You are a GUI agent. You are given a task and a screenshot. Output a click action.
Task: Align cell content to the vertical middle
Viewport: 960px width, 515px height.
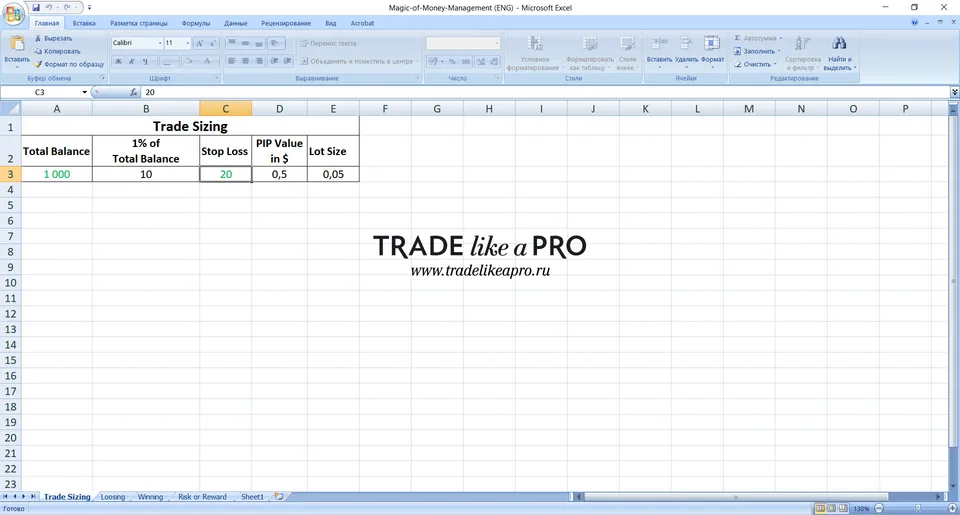click(x=246, y=43)
